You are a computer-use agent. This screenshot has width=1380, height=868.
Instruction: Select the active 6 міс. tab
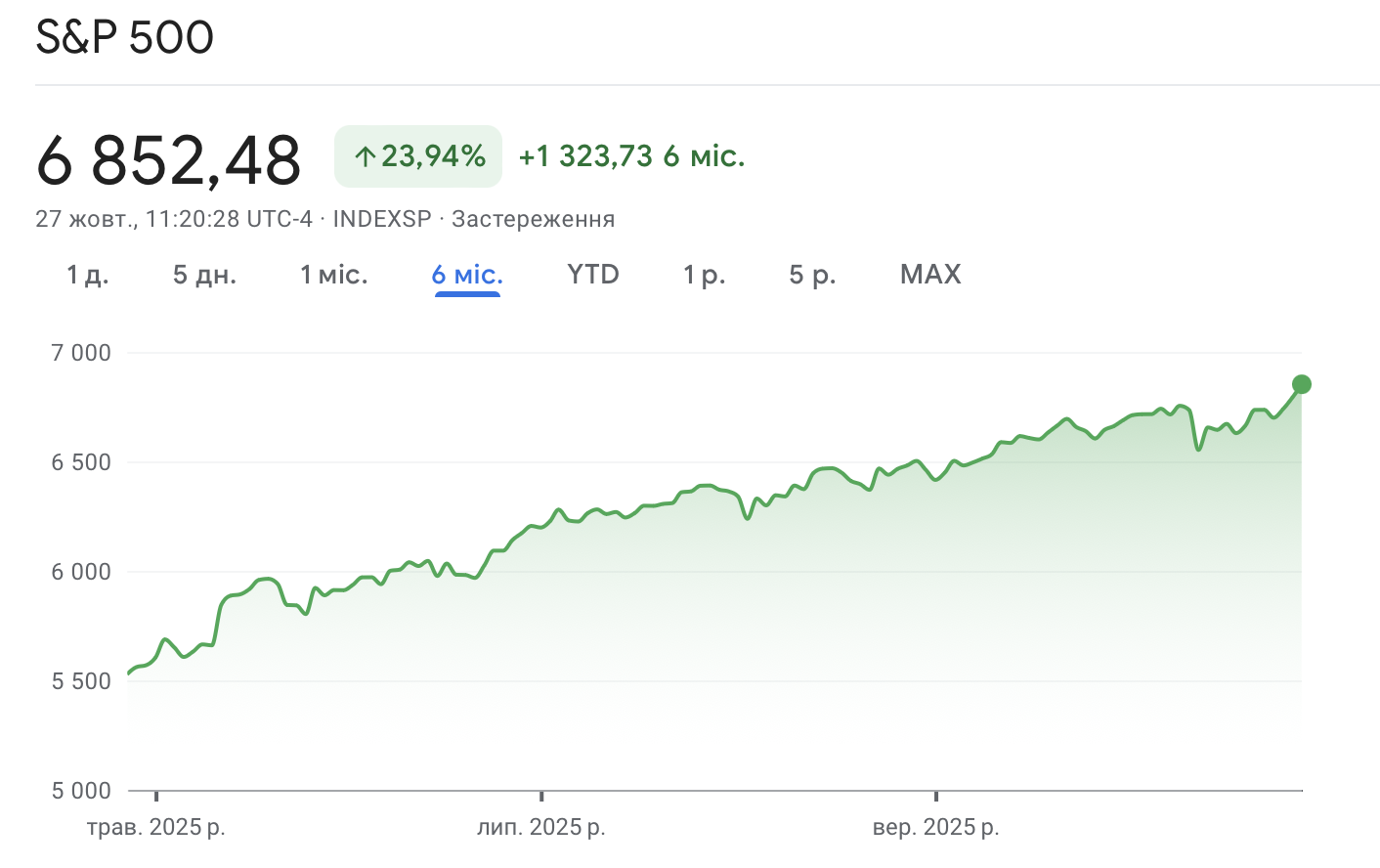(467, 275)
